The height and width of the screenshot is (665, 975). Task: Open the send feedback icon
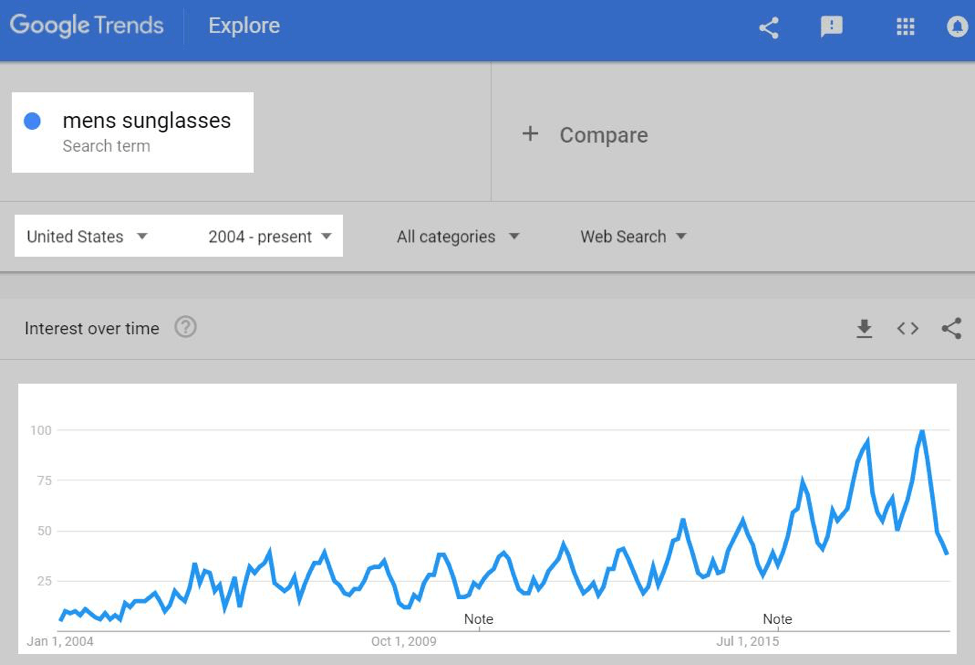(x=831, y=27)
